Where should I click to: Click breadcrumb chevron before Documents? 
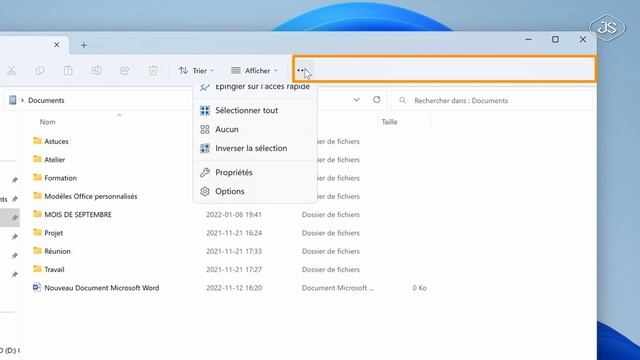22,100
